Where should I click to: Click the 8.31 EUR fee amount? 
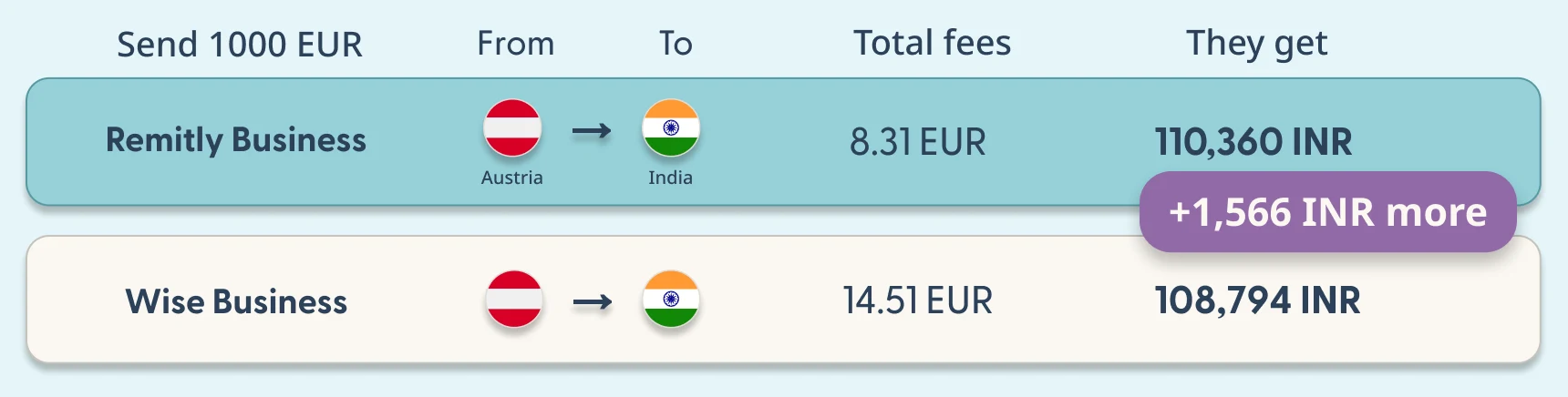point(918,142)
